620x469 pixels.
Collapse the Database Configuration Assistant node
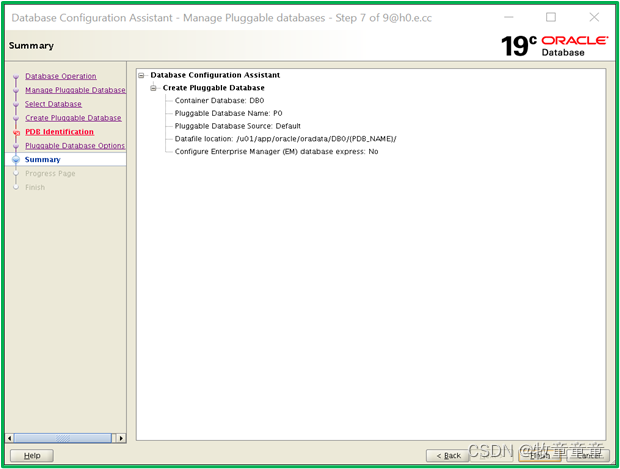pyautogui.click(x=141, y=75)
